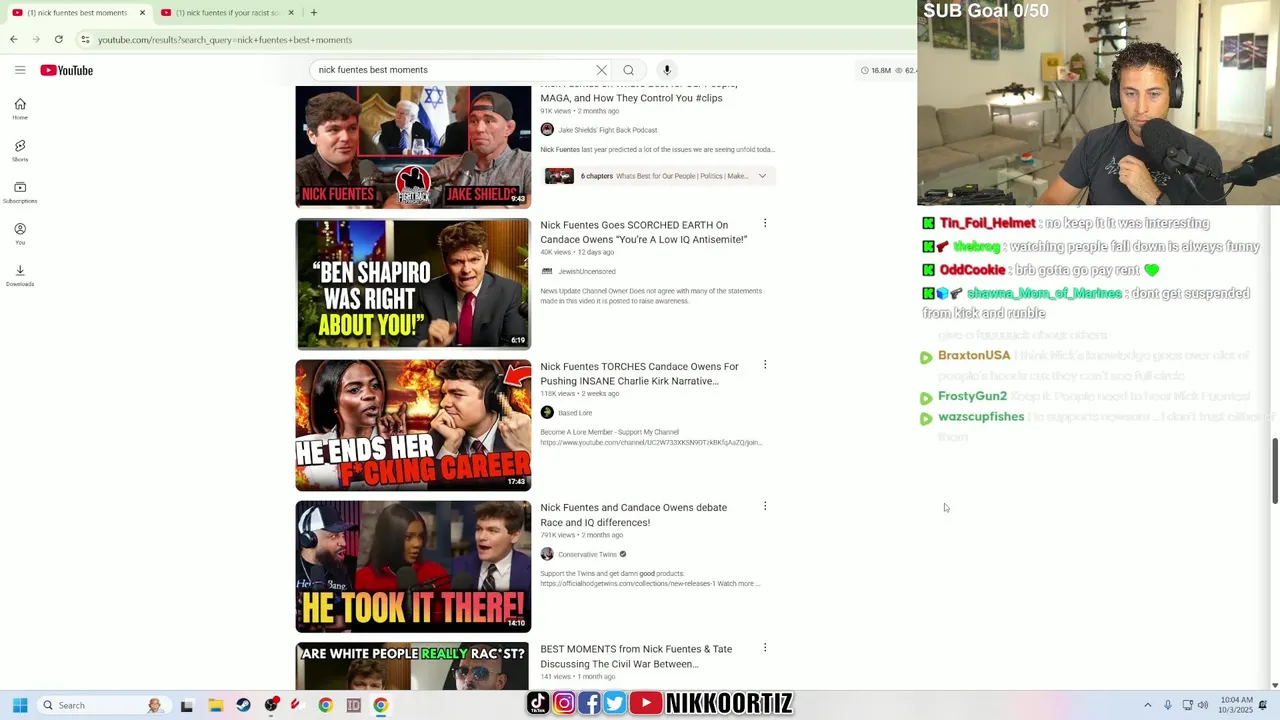
Task: Open 'Nick Fuentes TORCHES Candace Owens' title
Action: click(x=639, y=373)
